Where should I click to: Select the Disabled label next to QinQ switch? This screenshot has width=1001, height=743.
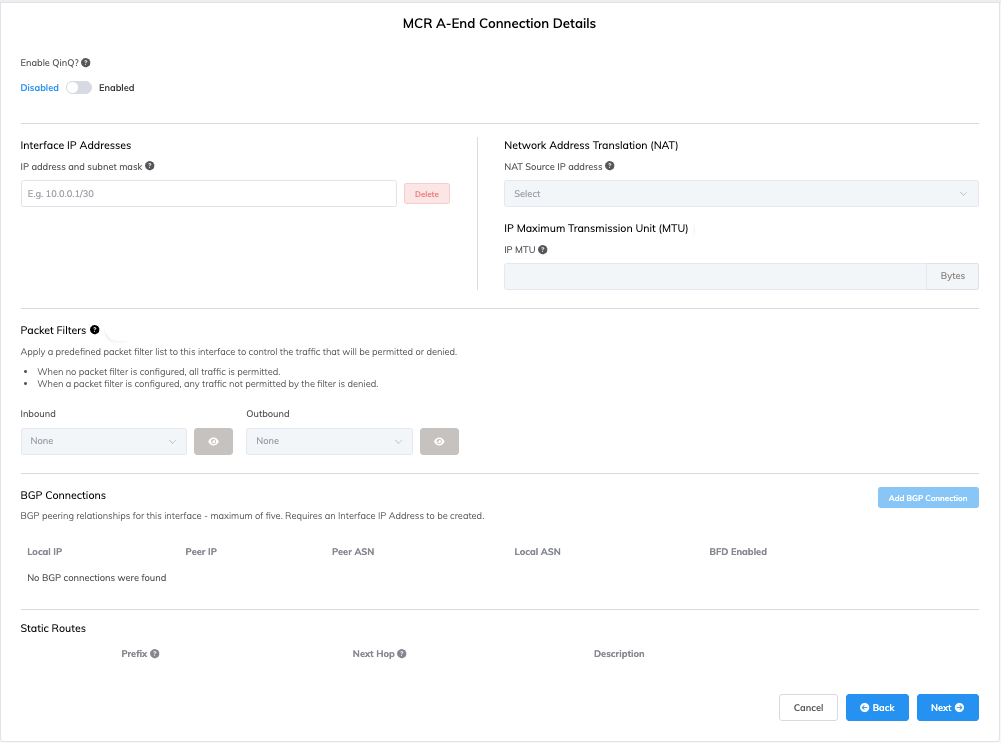(37, 87)
